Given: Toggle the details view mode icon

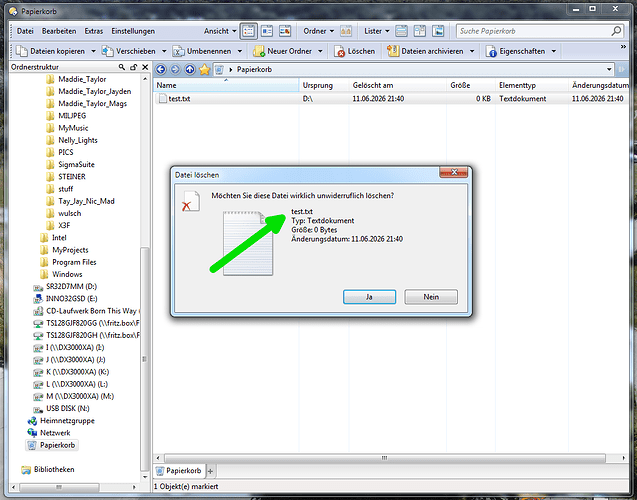Looking at the screenshot, I should [x=249, y=31].
